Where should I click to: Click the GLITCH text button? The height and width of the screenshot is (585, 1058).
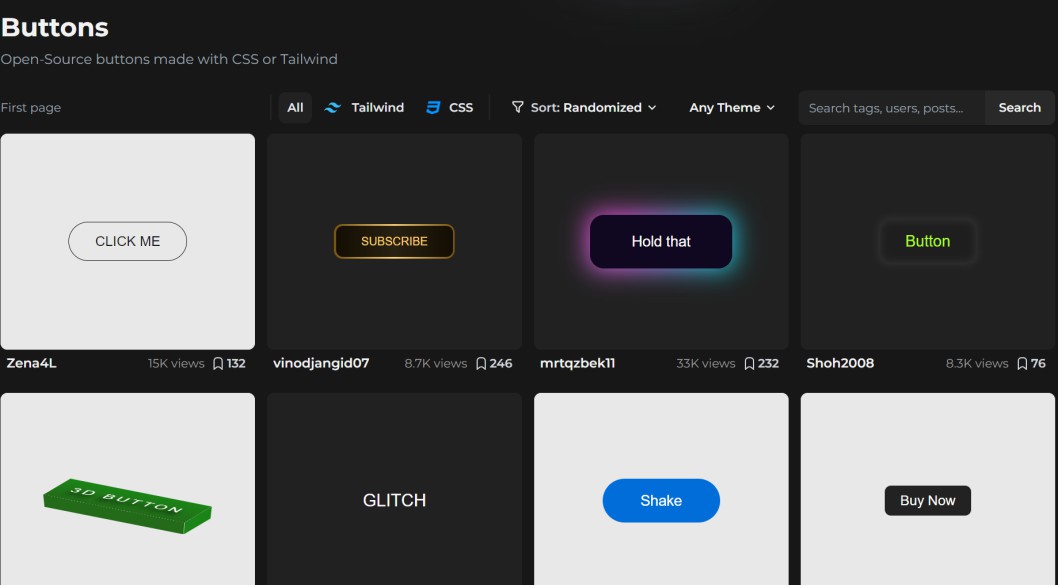(x=395, y=501)
